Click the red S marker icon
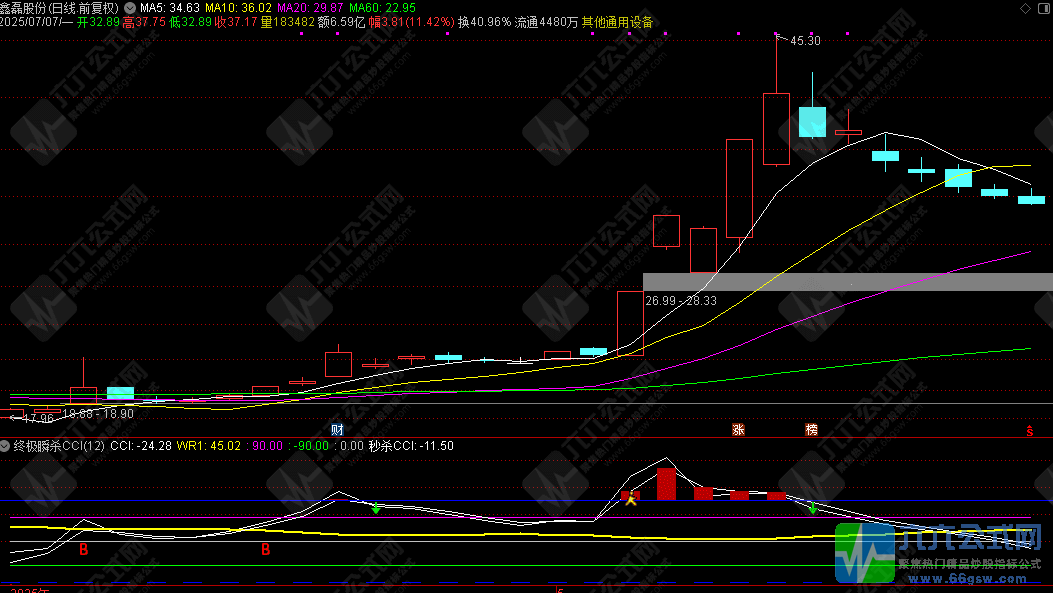This screenshot has height=593, width=1053. tap(1029, 431)
